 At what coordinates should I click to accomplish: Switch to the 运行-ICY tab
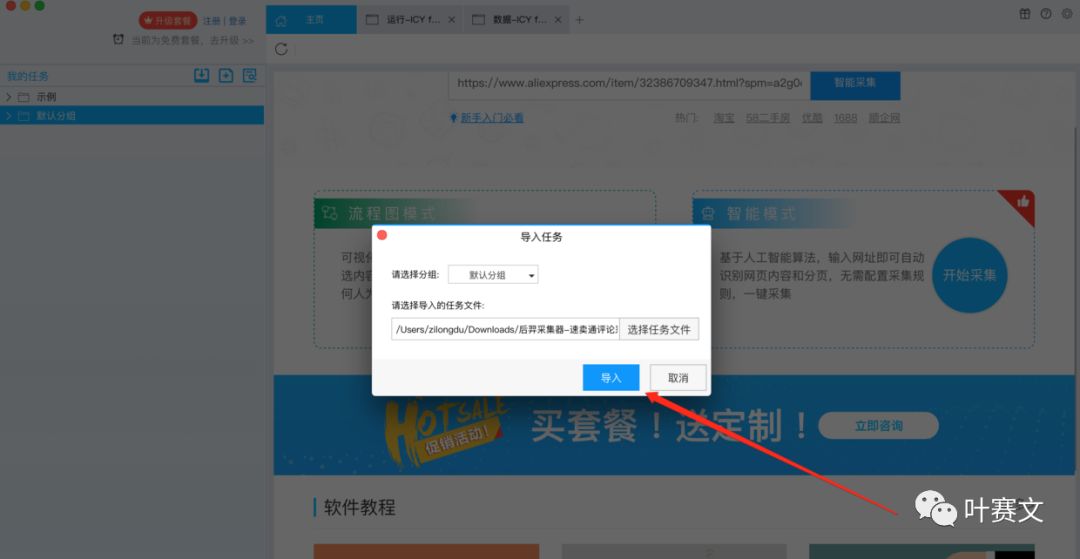pyautogui.click(x=410, y=20)
